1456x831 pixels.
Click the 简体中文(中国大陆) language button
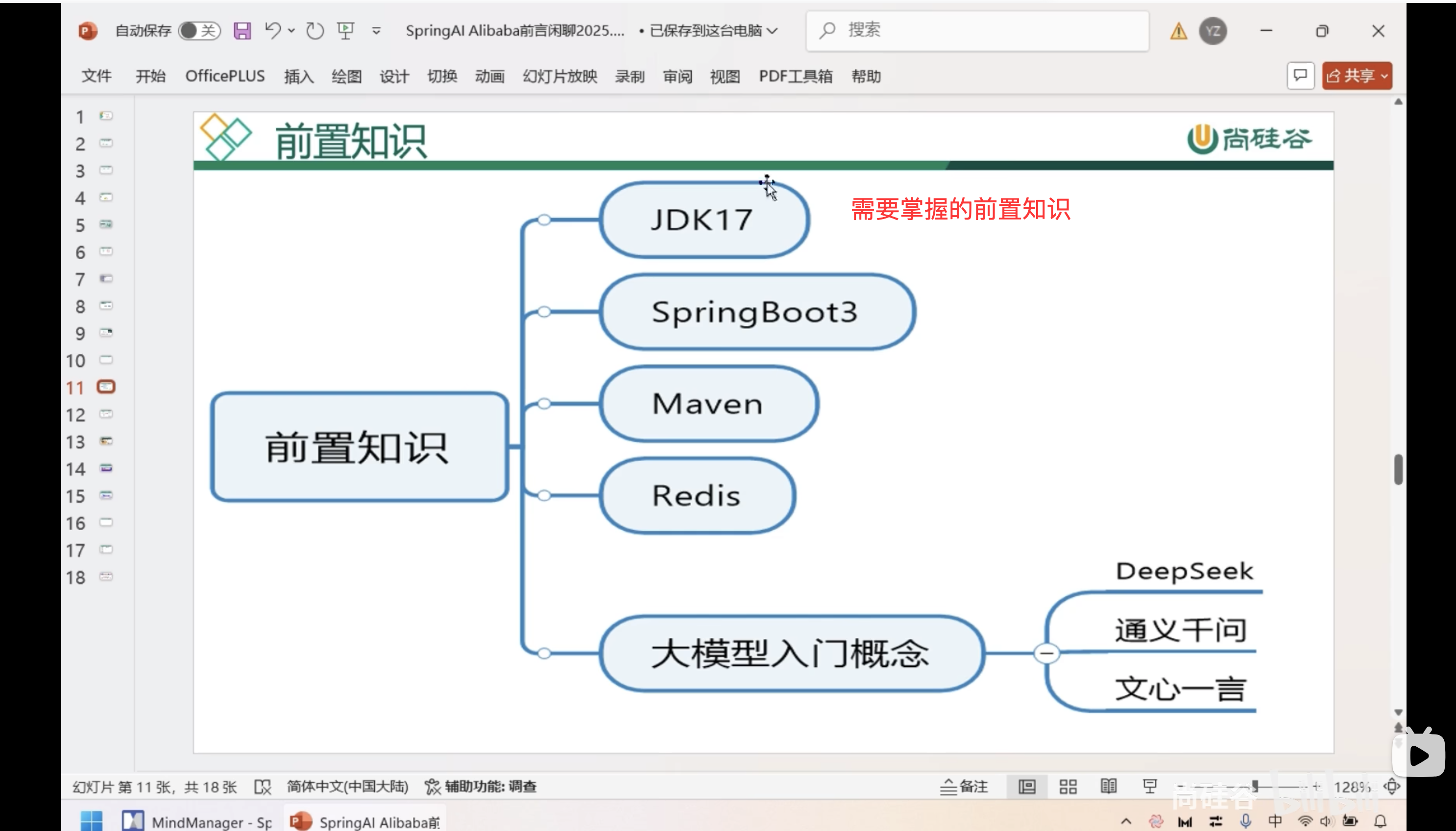click(x=348, y=786)
